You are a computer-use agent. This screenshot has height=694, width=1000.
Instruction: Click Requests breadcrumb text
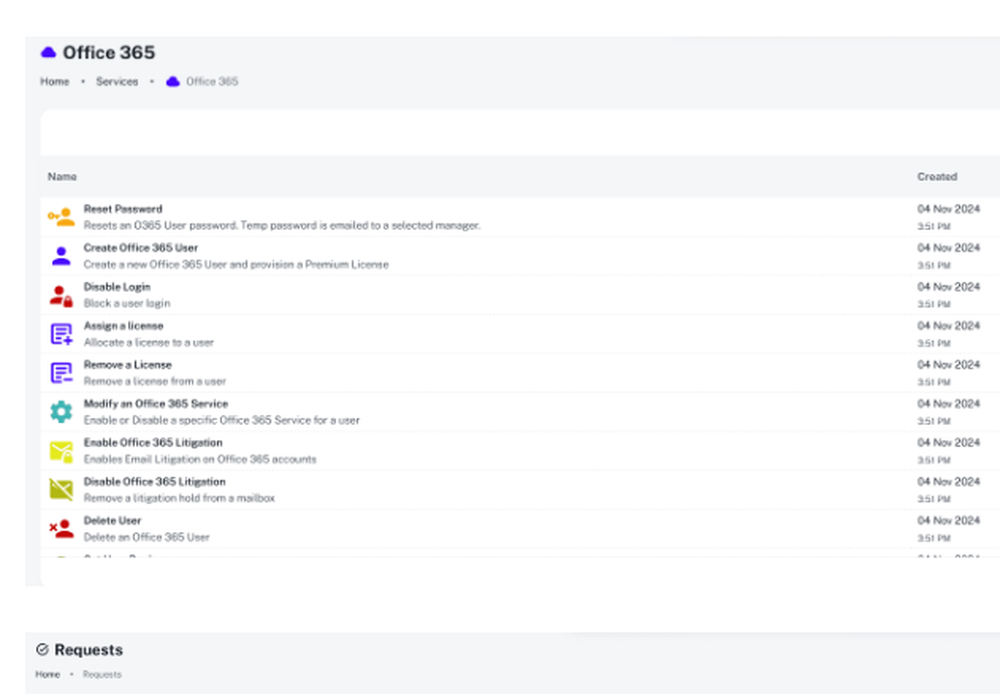tap(102, 674)
